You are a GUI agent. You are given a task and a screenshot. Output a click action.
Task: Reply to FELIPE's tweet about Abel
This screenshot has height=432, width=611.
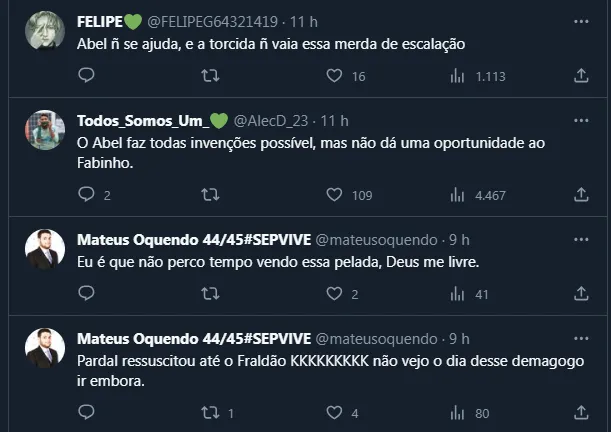point(86,75)
